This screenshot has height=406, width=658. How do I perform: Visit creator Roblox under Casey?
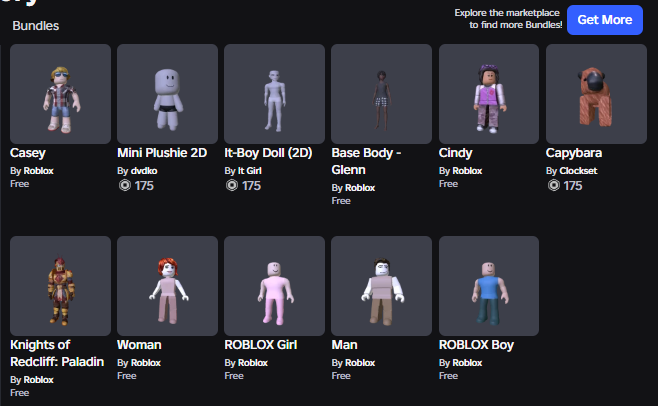pos(39,171)
